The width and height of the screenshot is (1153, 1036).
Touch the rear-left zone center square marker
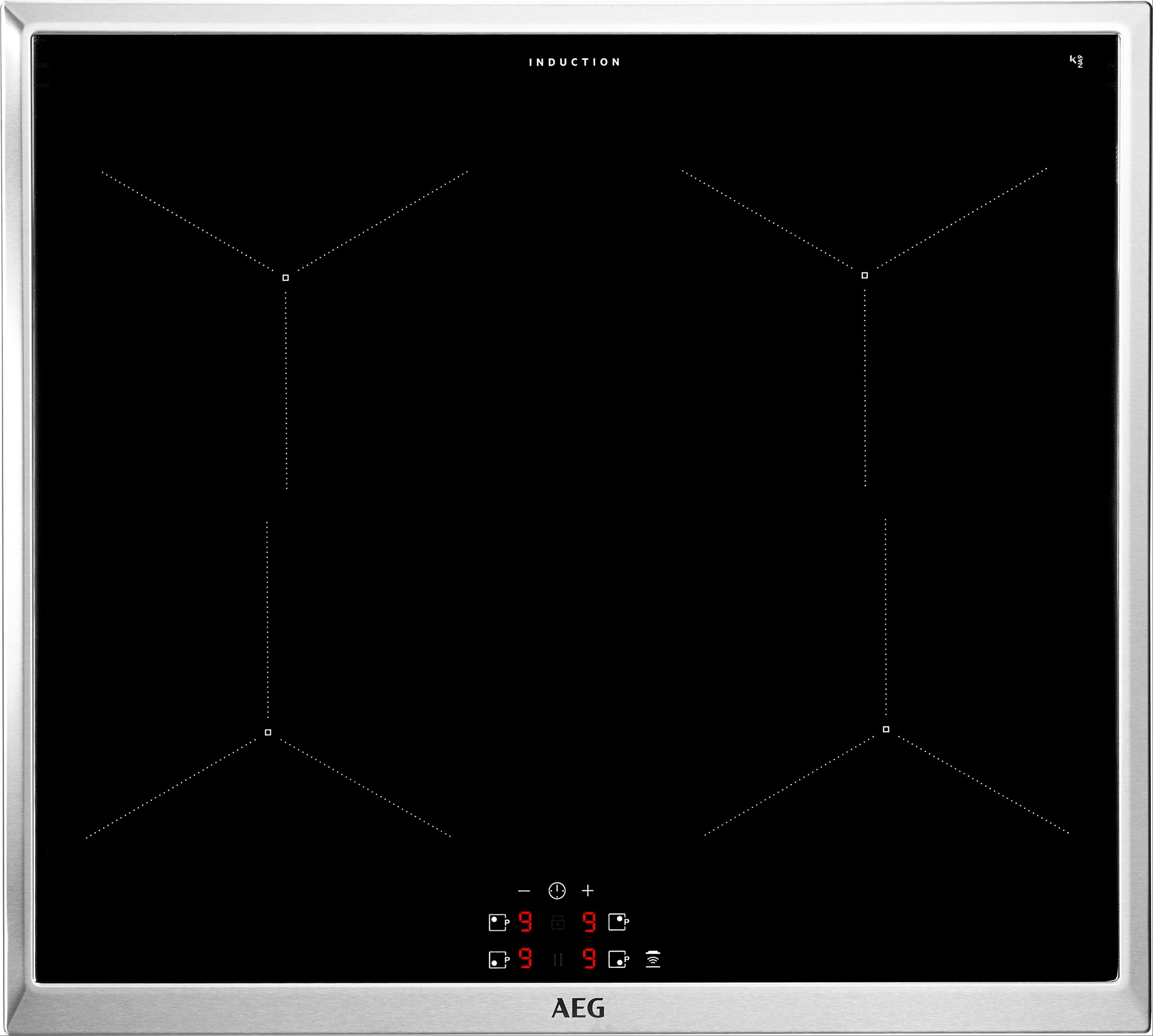(286, 278)
